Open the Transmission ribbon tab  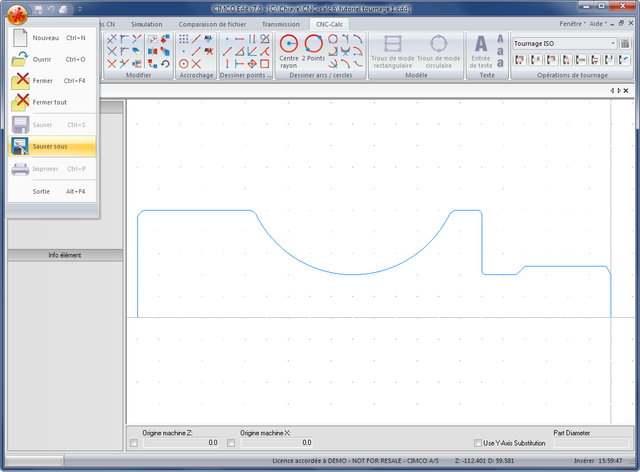tap(281, 24)
